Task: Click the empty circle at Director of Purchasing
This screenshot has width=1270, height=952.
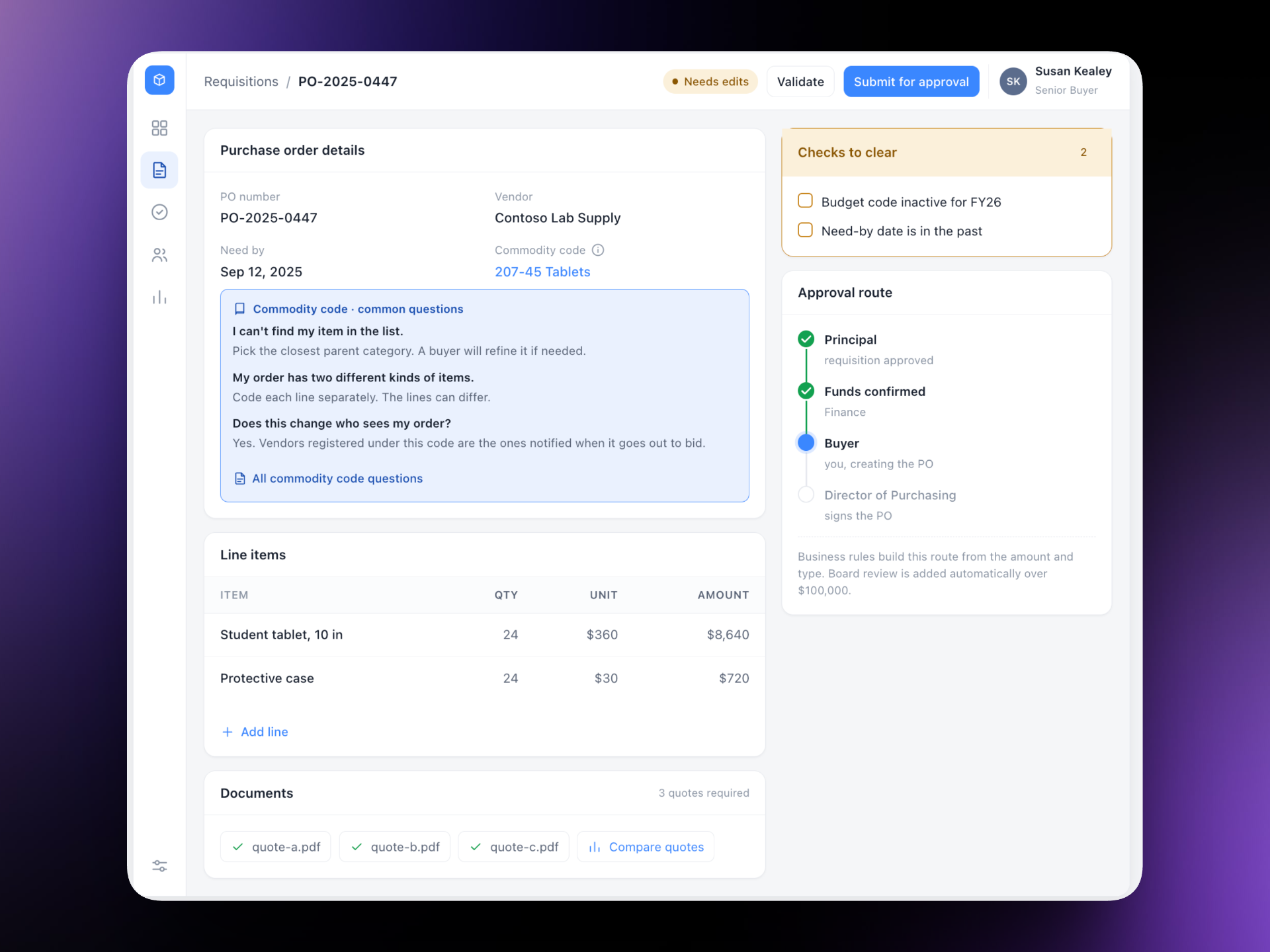Action: [x=806, y=495]
